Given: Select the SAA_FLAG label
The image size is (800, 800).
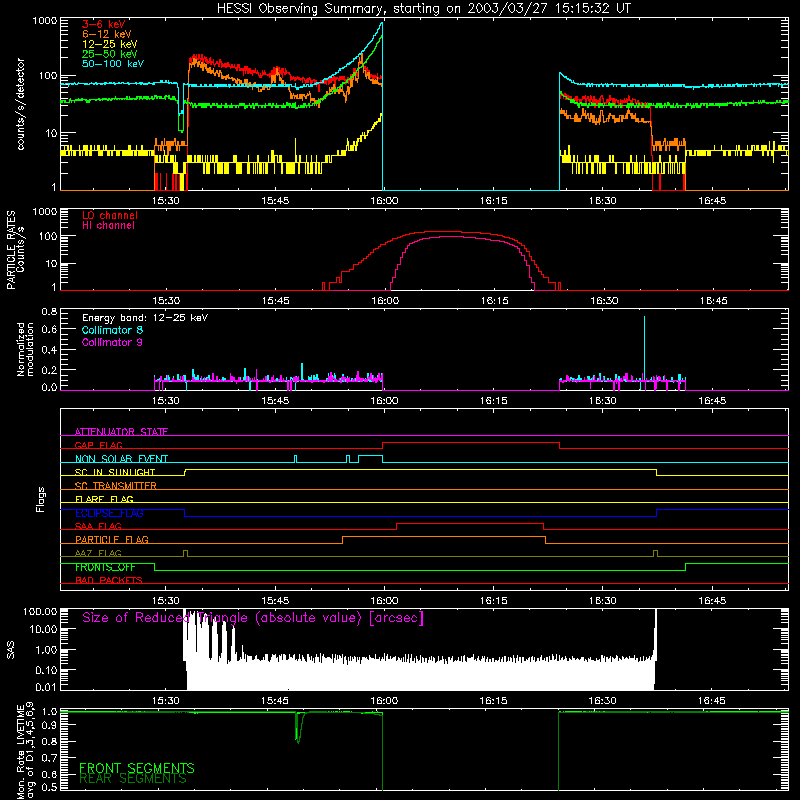Looking at the screenshot, I should coord(98,526).
